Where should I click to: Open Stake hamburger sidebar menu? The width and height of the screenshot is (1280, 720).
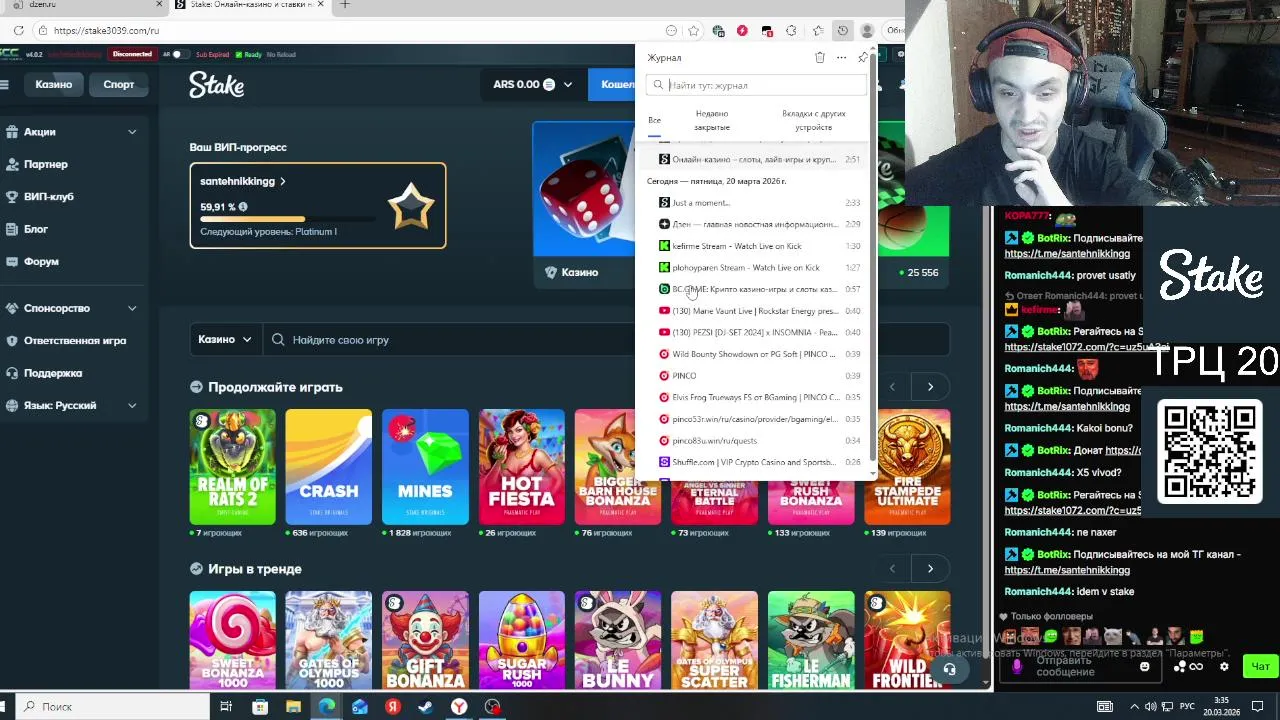point(5,85)
